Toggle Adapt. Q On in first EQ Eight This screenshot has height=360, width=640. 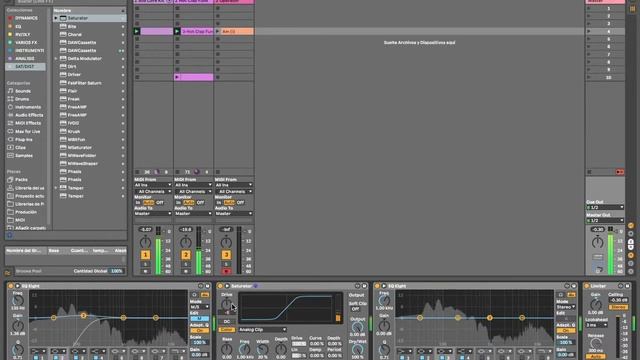pyautogui.click(x=199, y=331)
